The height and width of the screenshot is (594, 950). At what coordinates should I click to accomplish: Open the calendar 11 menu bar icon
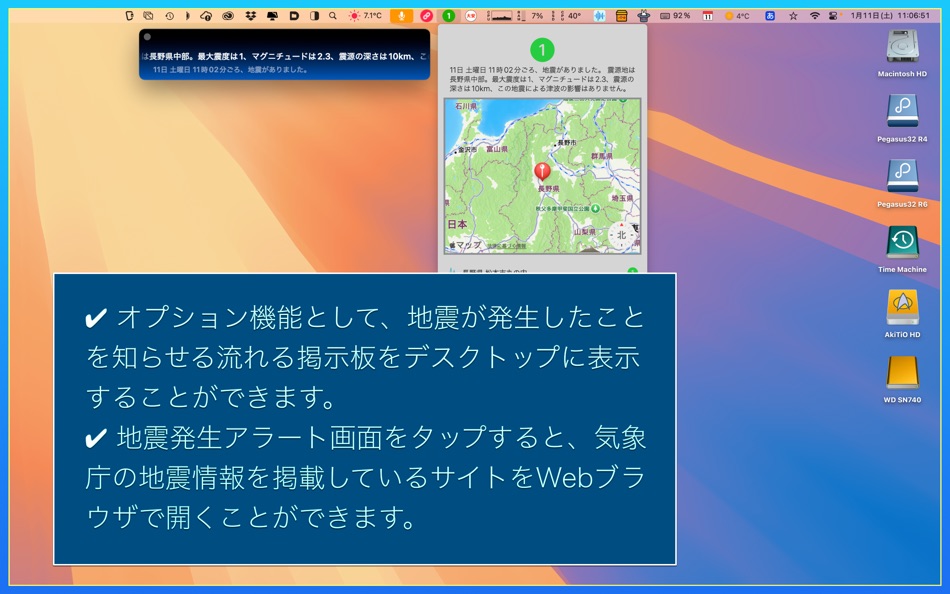tap(708, 16)
